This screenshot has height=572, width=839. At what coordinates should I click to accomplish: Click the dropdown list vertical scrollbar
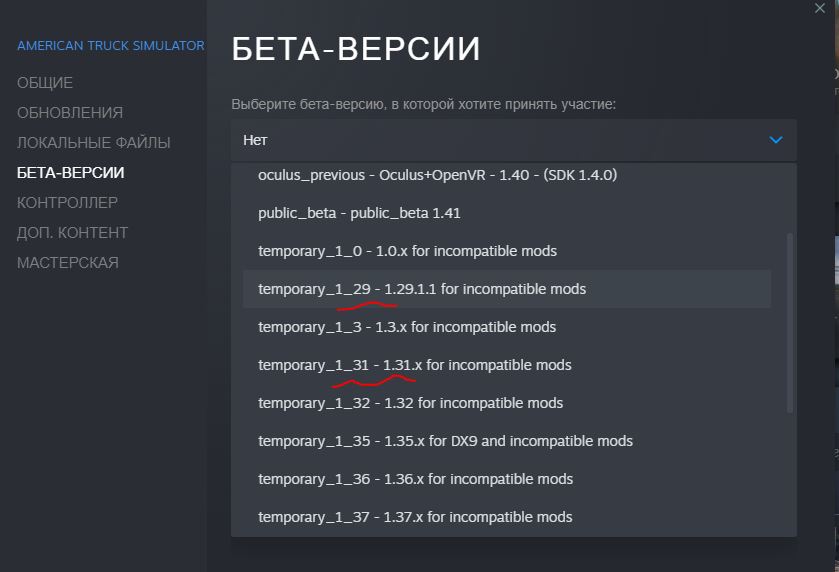(x=790, y=323)
